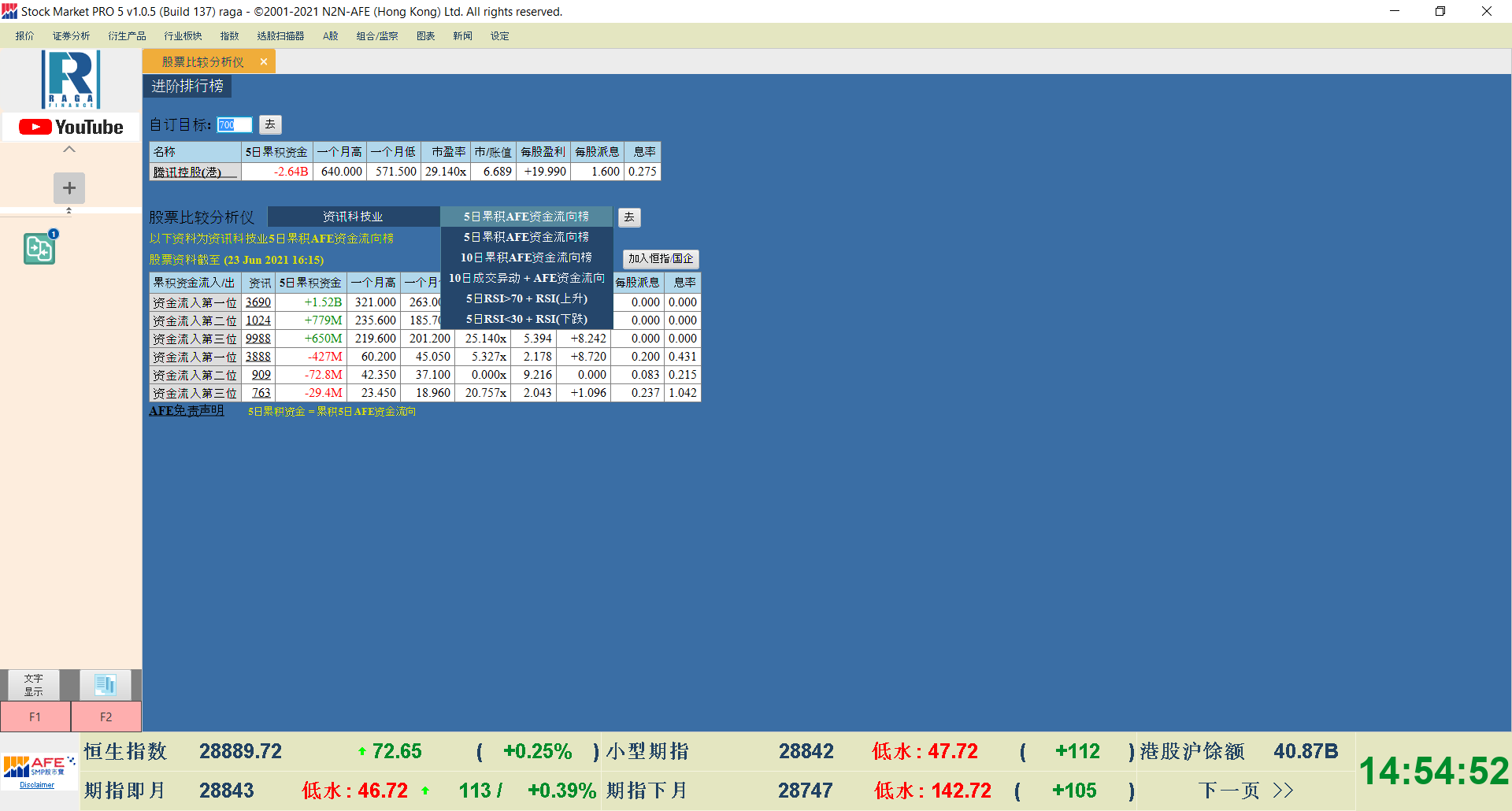This screenshot has height=811, width=1512.
Task: Open the 选股扫描器 menu
Action: pos(280,36)
